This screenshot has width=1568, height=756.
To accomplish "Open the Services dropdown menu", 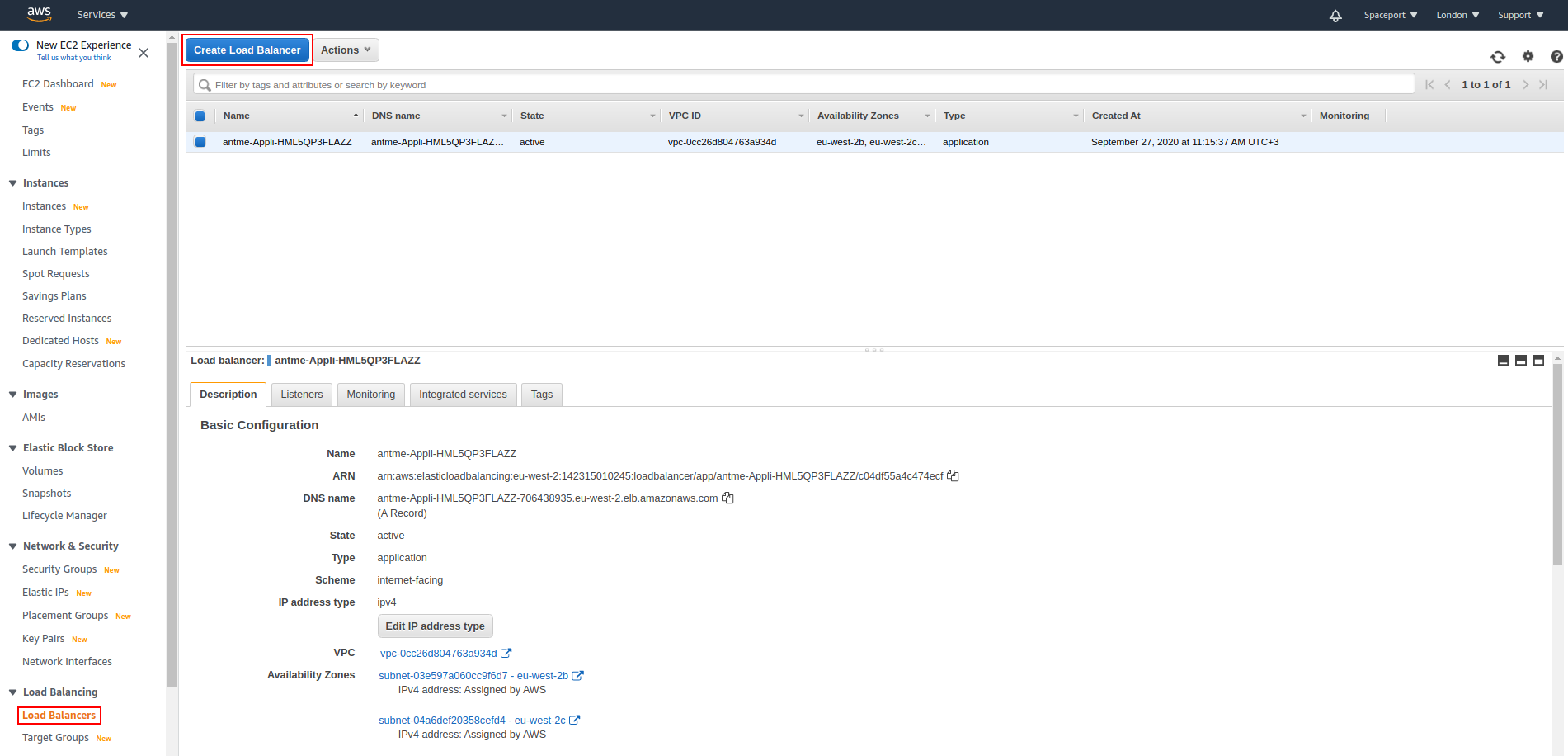I will click(x=102, y=15).
